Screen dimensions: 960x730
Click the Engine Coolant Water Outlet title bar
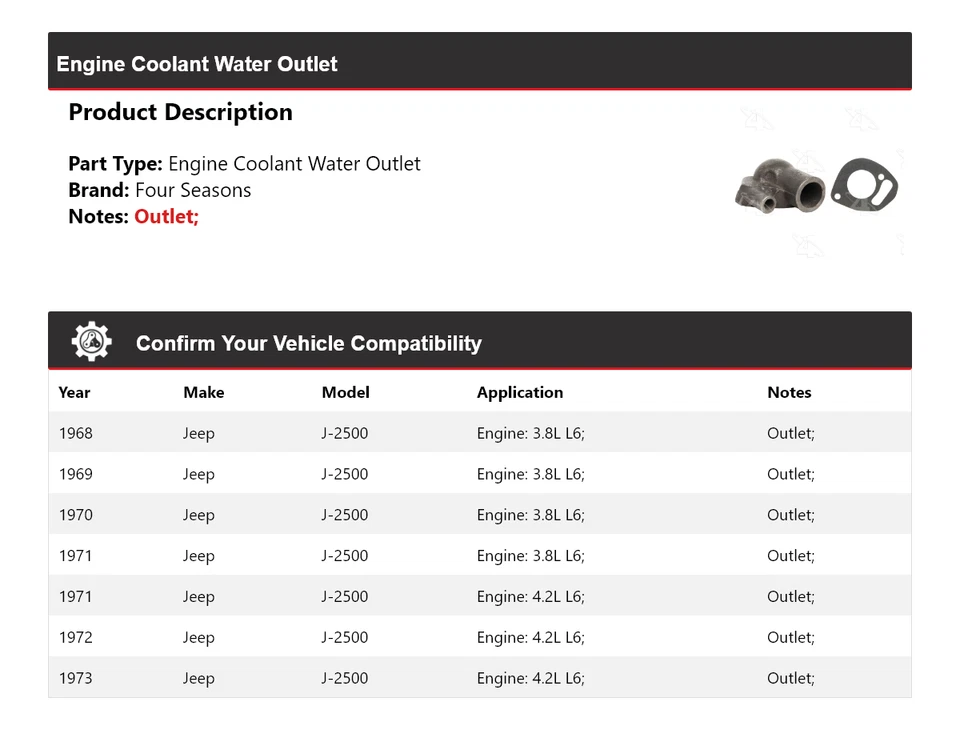197,64
